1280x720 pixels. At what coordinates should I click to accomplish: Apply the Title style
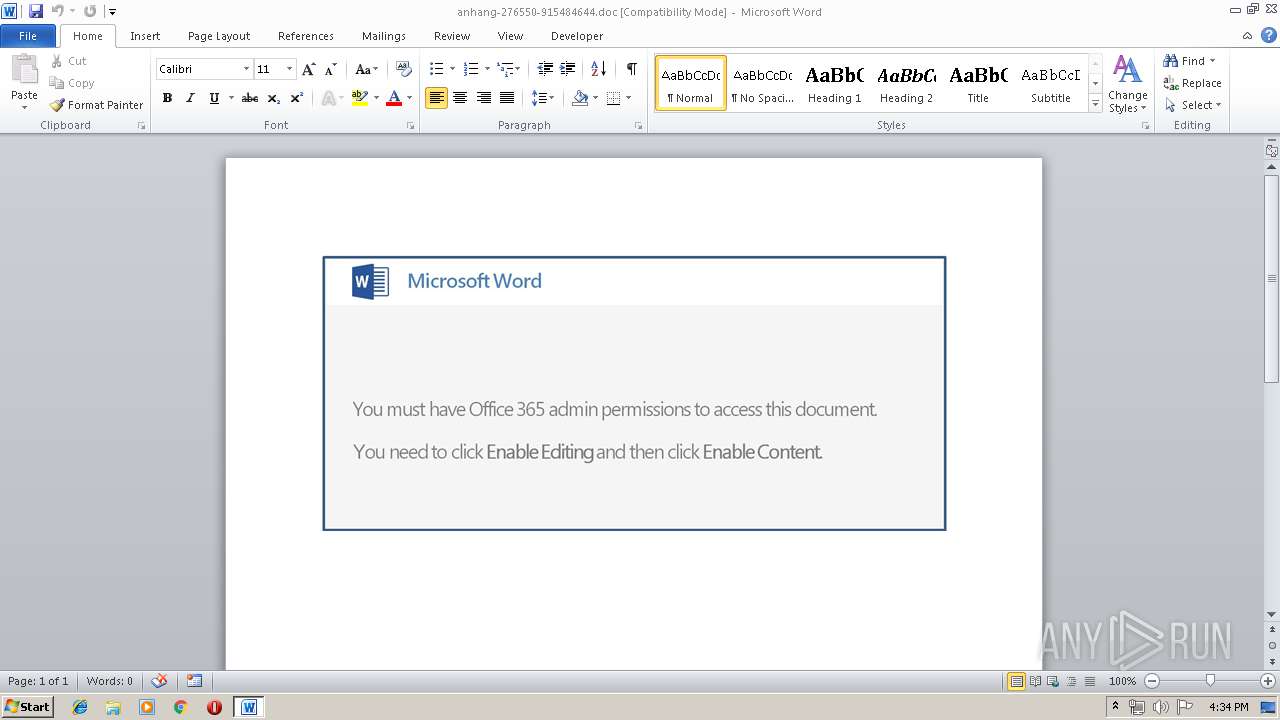978,84
